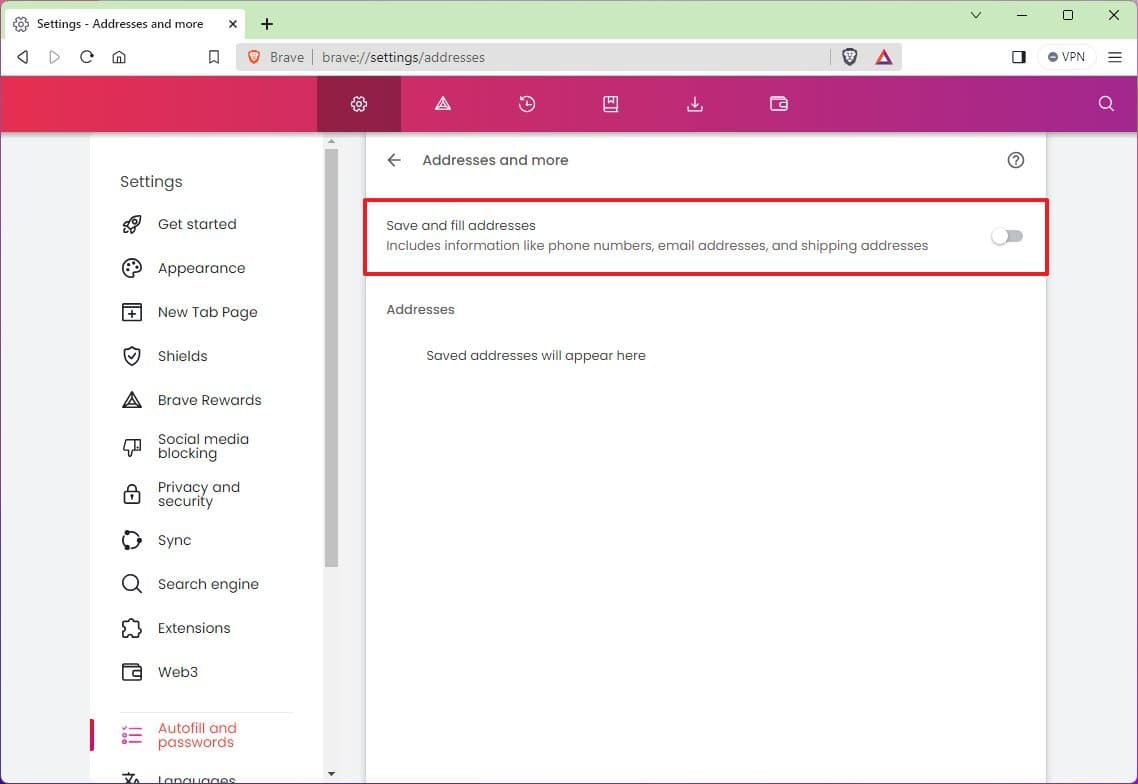This screenshot has width=1138, height=784.
Task: Open the Bookmarks icon in top bar
Action: pyautogui.click(x=610, y=104)
